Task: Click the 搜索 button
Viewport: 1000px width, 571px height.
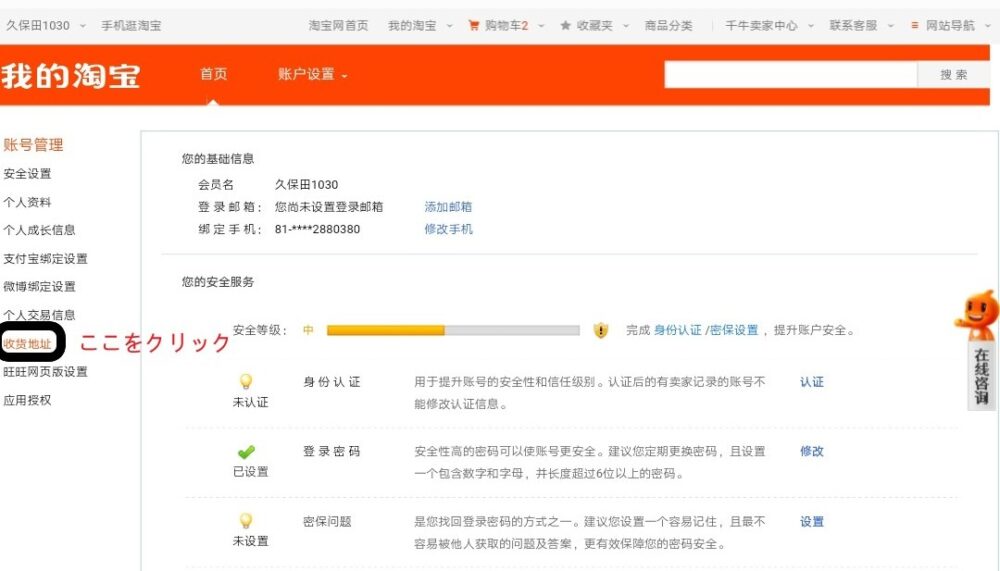Action: 953,75
